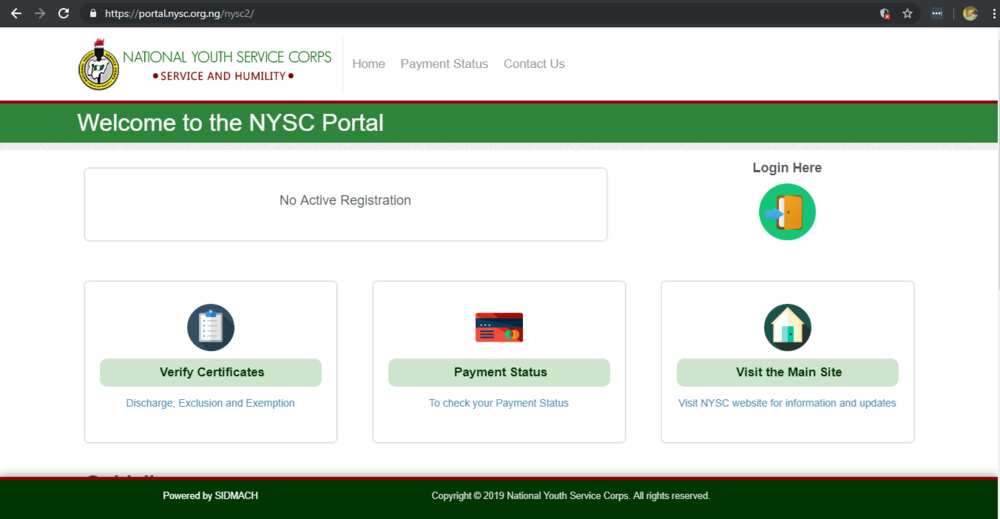Open Payment Status in top navigation

point(444,64)
